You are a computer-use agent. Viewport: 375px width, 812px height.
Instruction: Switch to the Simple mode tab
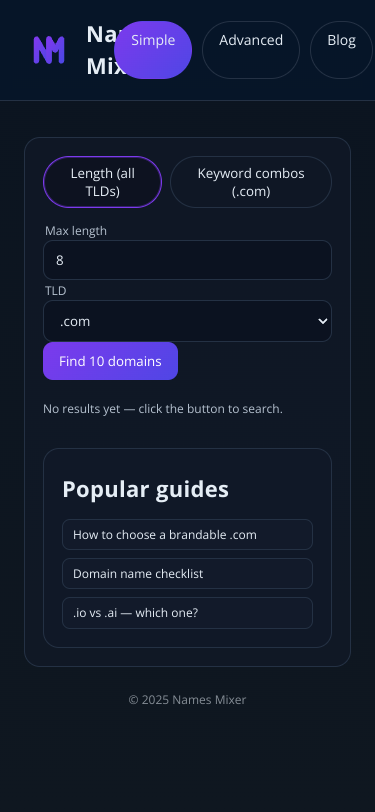[153, 50]
